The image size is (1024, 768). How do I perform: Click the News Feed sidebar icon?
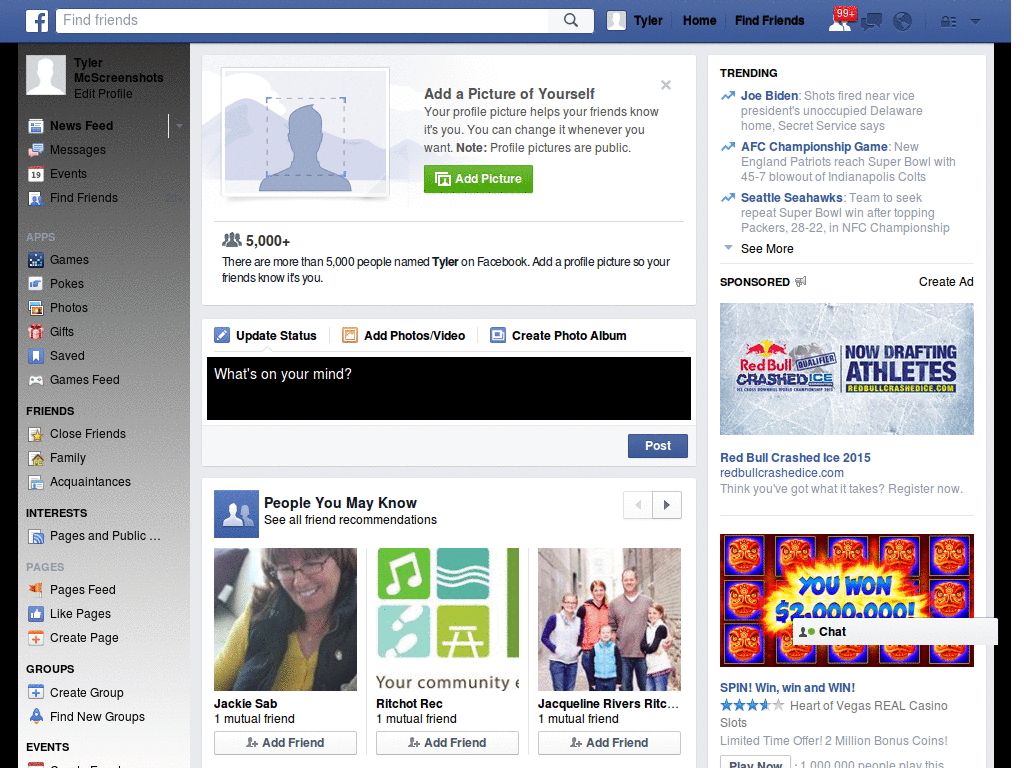36,125
